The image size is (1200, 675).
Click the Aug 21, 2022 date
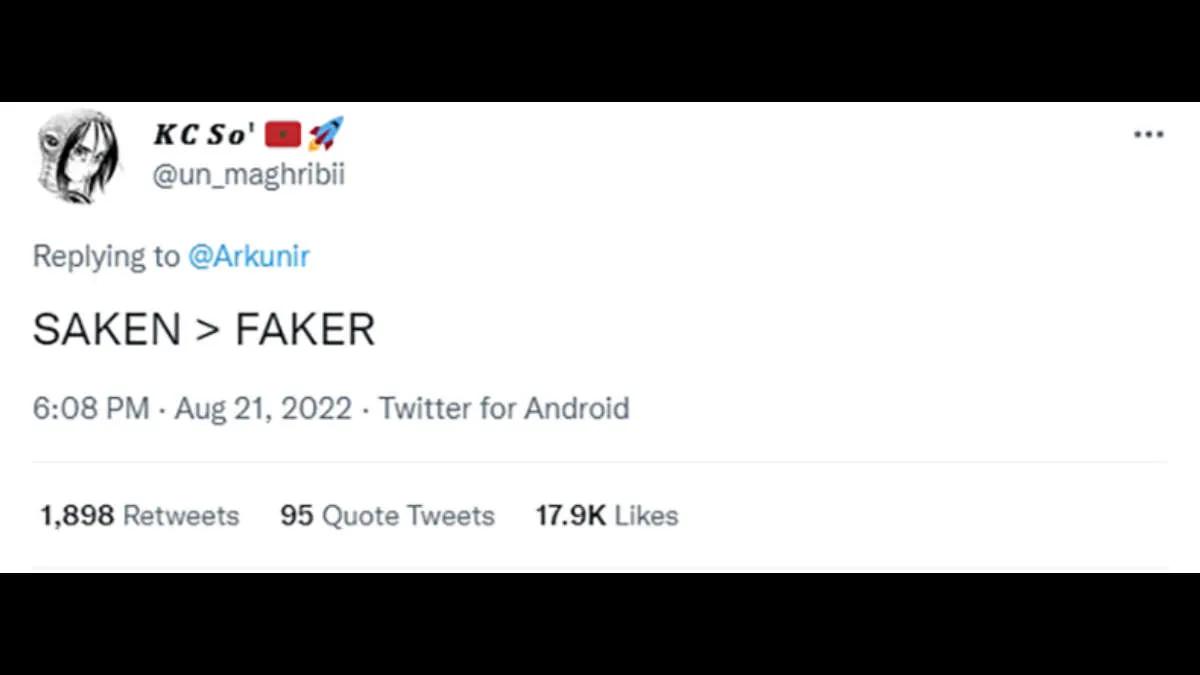[263, 409]
